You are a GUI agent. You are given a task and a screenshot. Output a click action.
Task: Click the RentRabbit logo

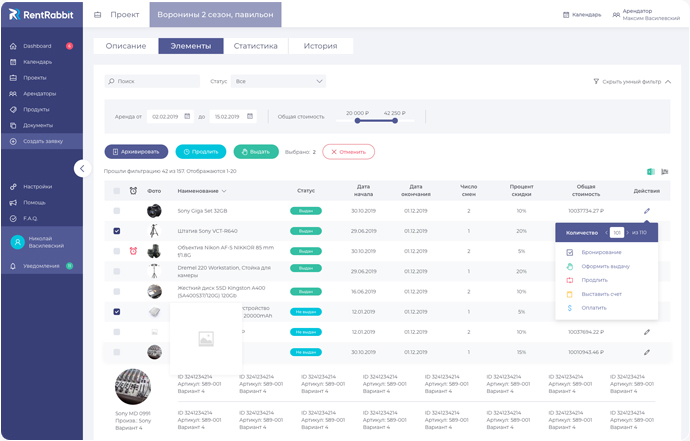pos(41,15)
